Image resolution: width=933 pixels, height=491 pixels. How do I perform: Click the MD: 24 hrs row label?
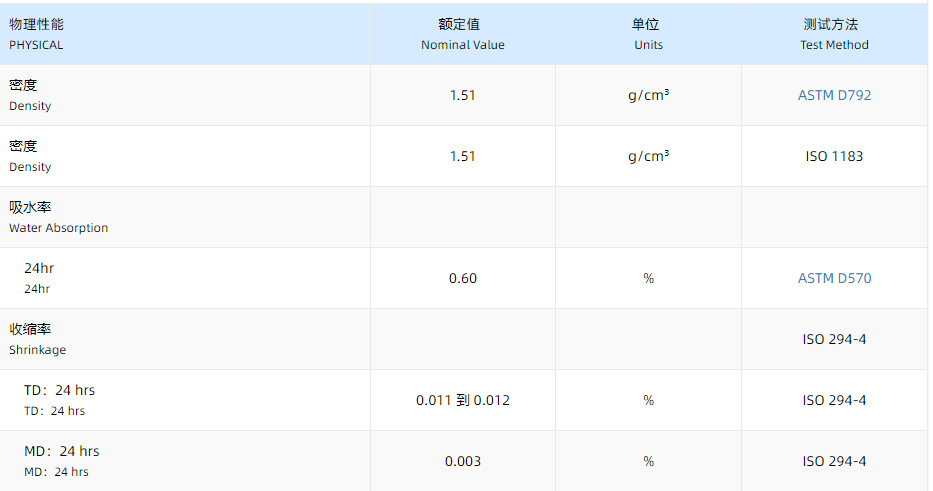(61, 461)
